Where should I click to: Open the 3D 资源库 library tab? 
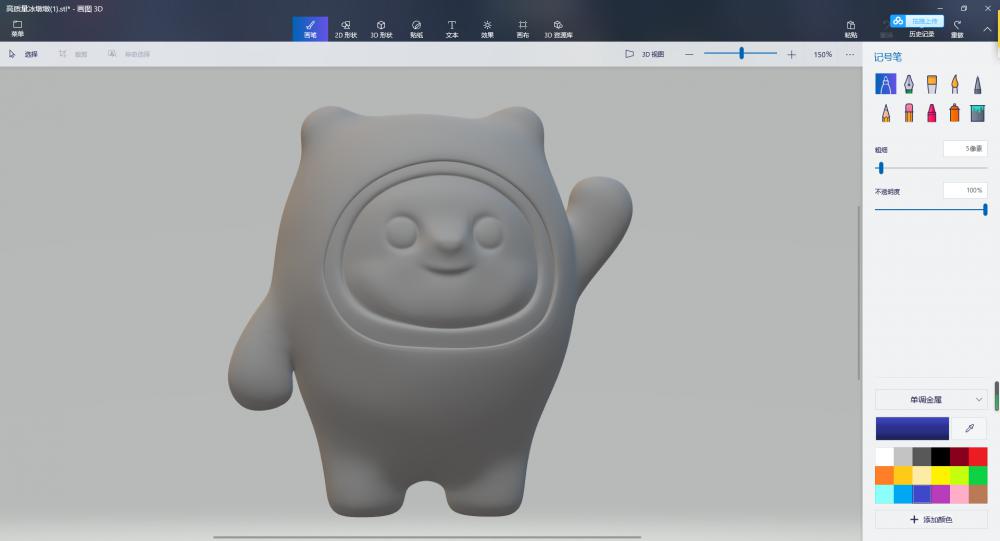point(558,29)
